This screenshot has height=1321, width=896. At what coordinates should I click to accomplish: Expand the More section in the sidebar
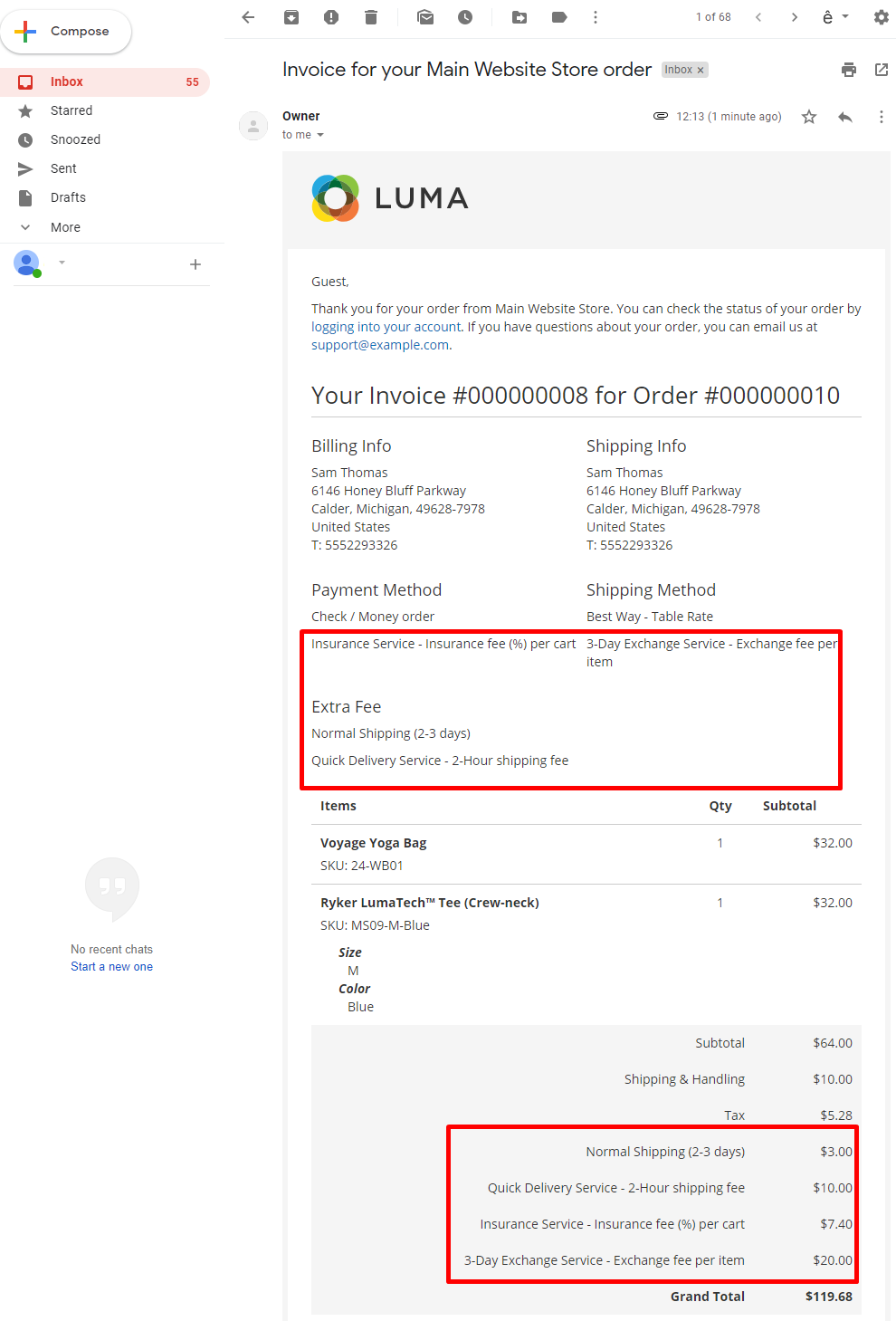click(65, 227)
